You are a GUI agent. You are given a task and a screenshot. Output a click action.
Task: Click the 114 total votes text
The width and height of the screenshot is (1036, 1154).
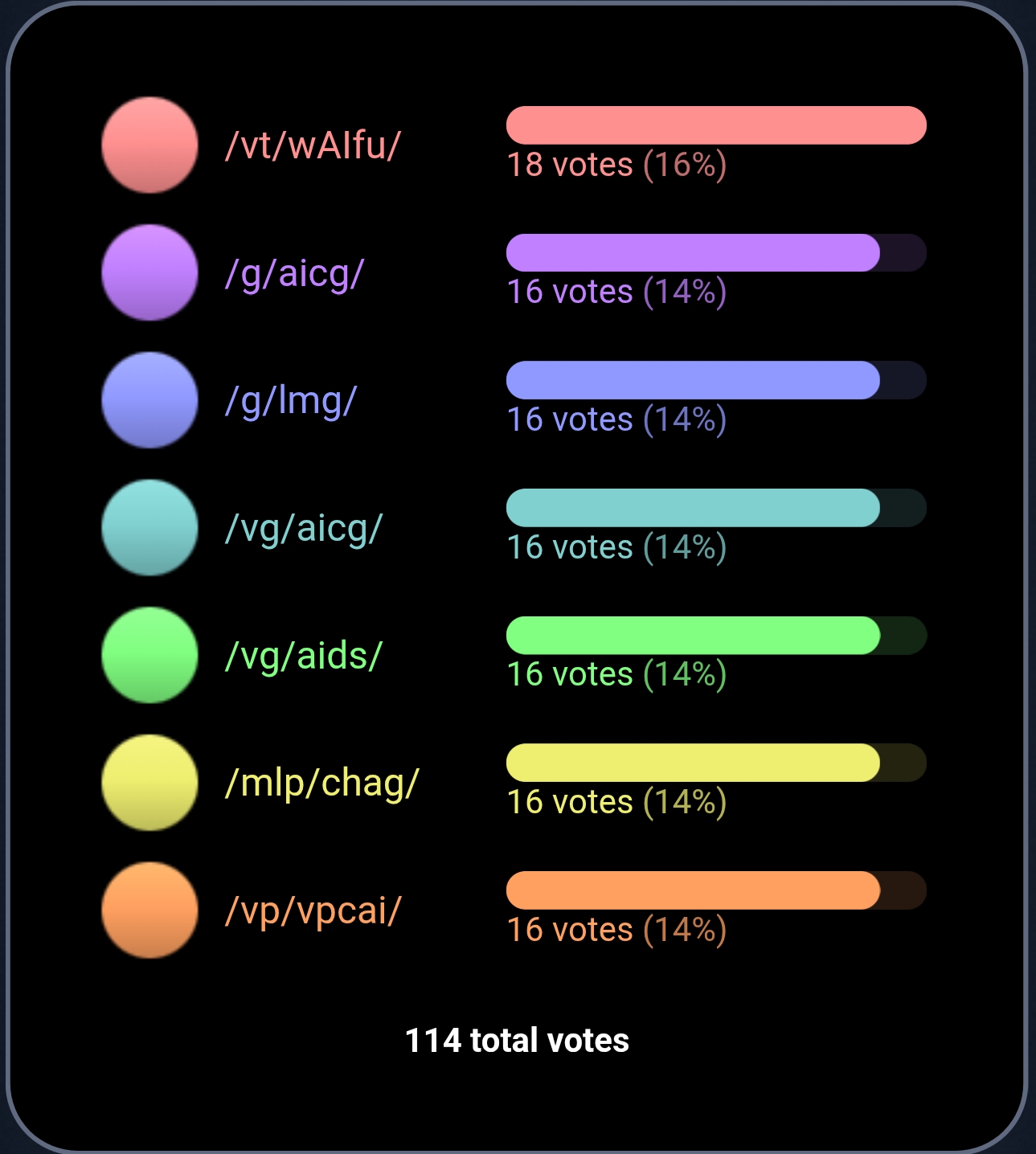(x=517, y=1041)
